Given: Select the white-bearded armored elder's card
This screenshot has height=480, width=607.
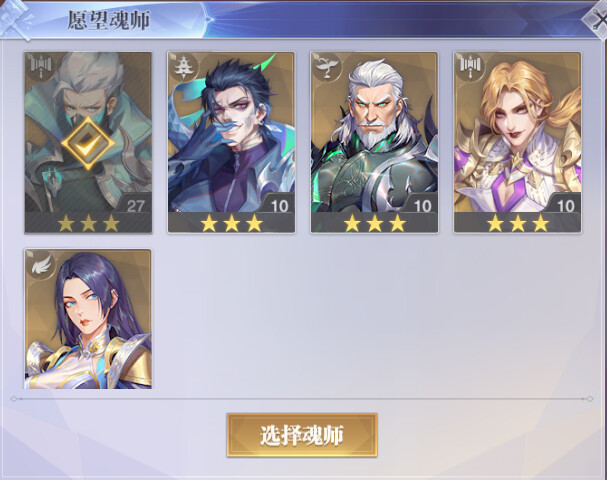Looking at the screenshot, I should (x=374, y=142).
